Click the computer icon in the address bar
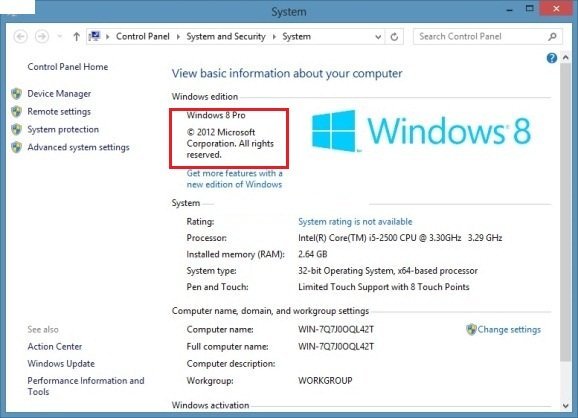The image size is (578, 418). [x=95, y=36]
